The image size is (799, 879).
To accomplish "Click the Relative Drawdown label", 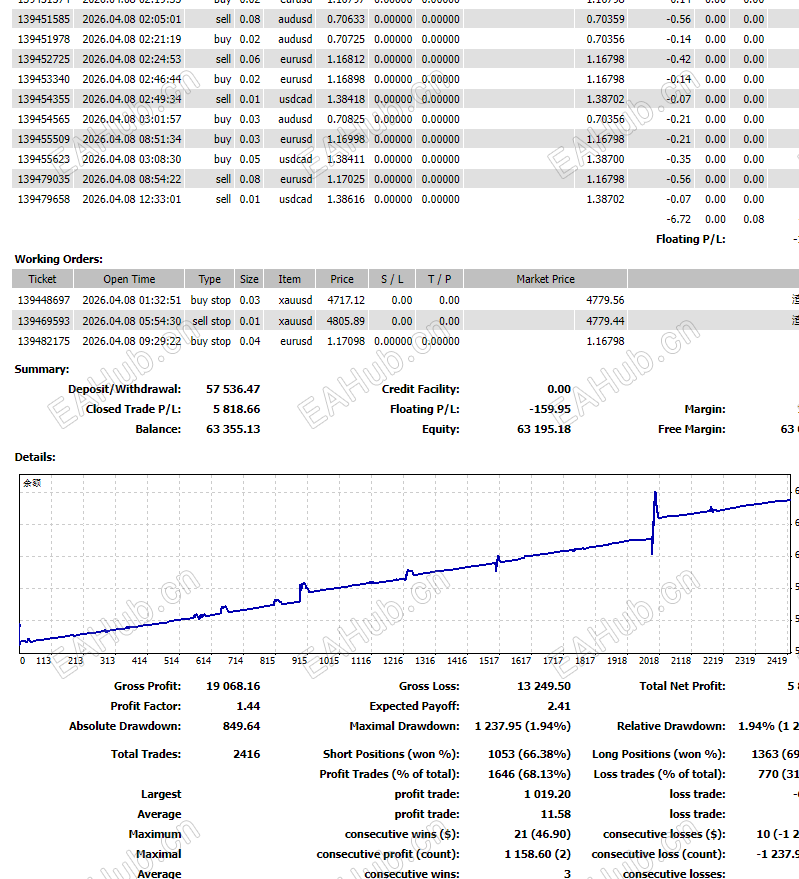I will (x=671, y=726).
